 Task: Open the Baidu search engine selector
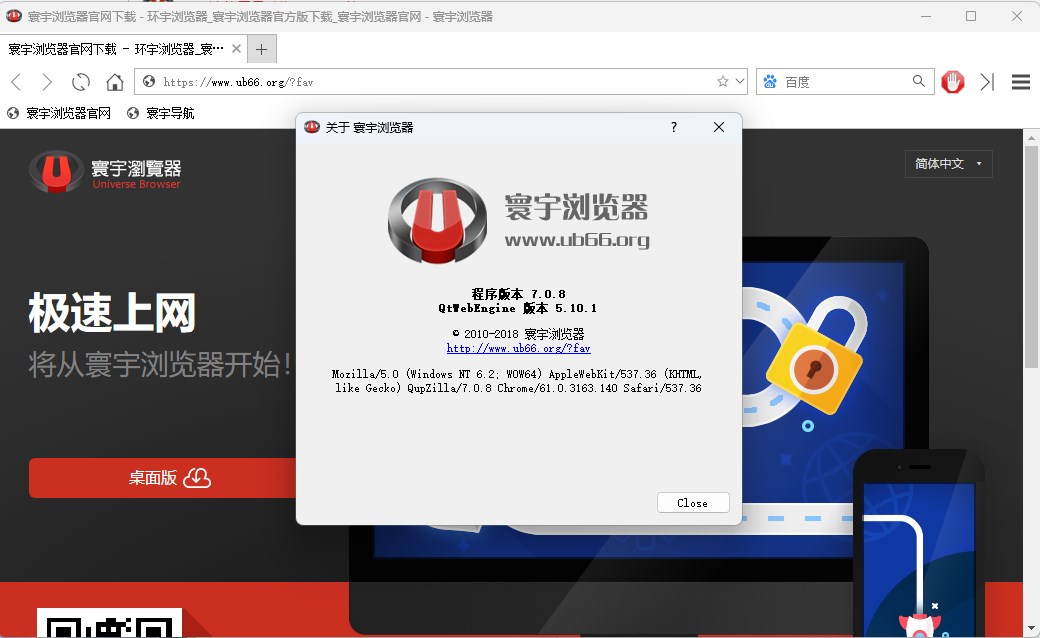click(x=770, y=82)
